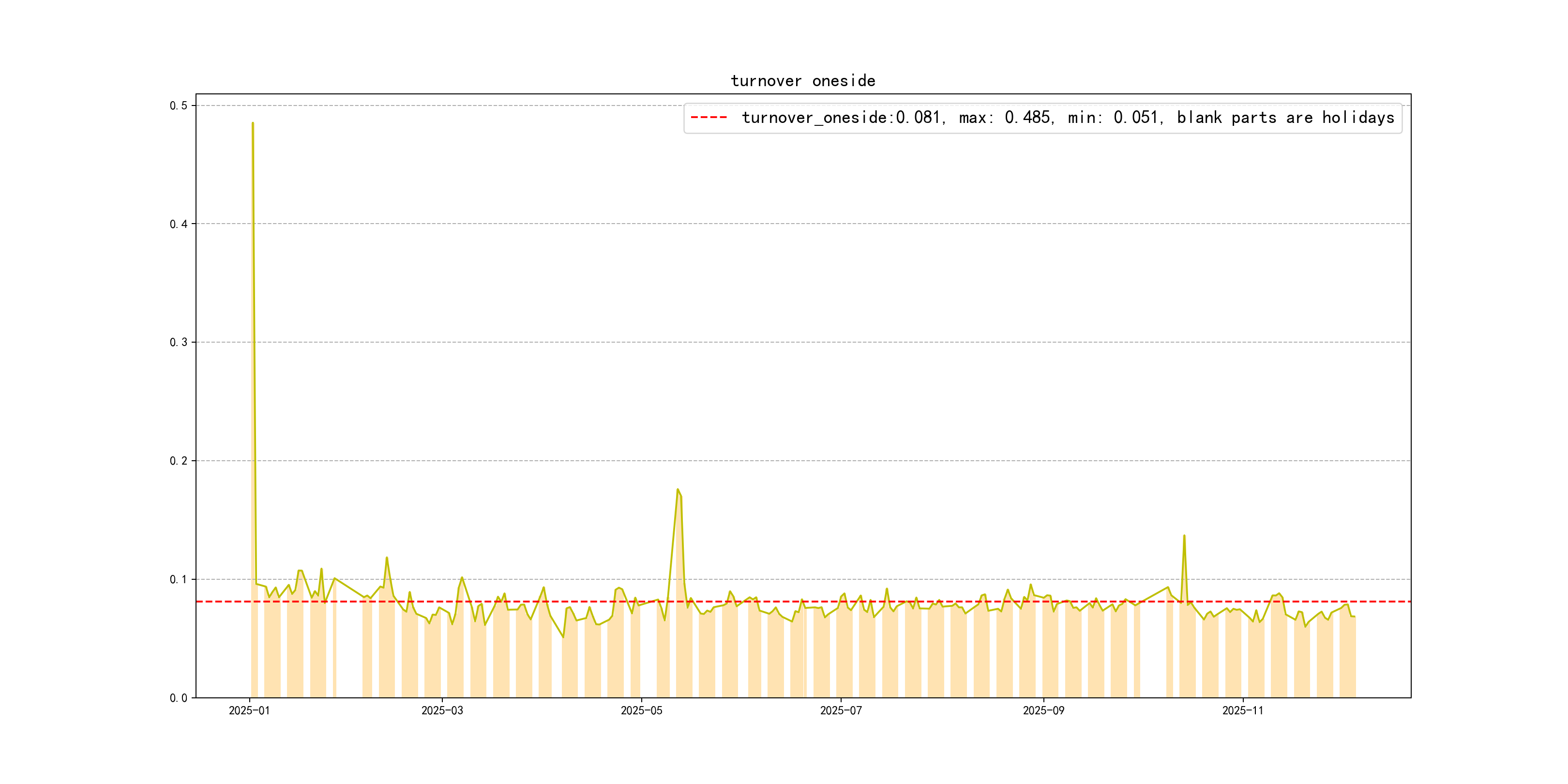The width and height of the screenshot is (1568, 784).
Task: Click the 0.3 y-axis tick label
Action: click(x=179, y=342)
